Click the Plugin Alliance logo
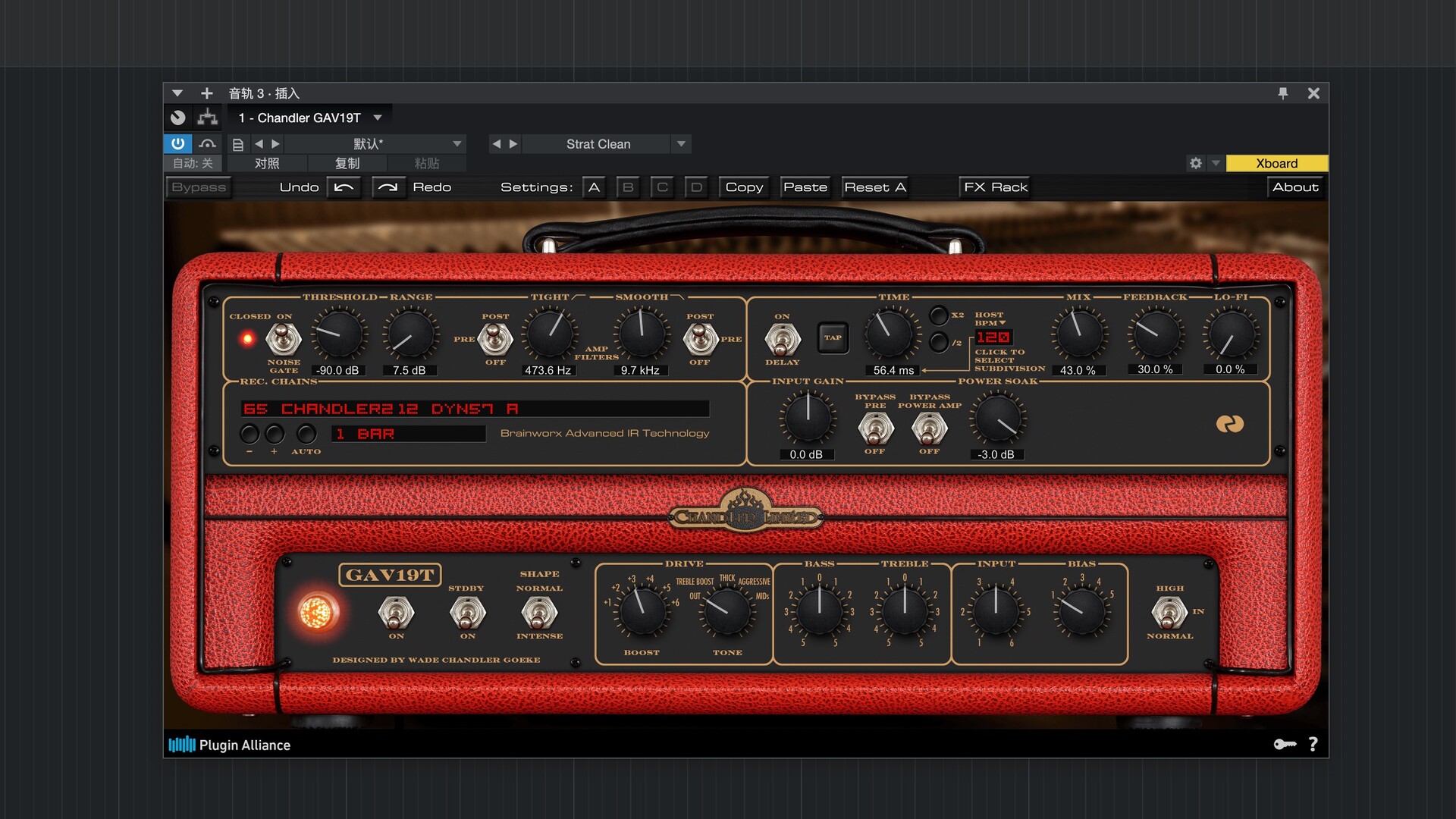This screenshot has height=819, width=1456. tap(229, 745)
